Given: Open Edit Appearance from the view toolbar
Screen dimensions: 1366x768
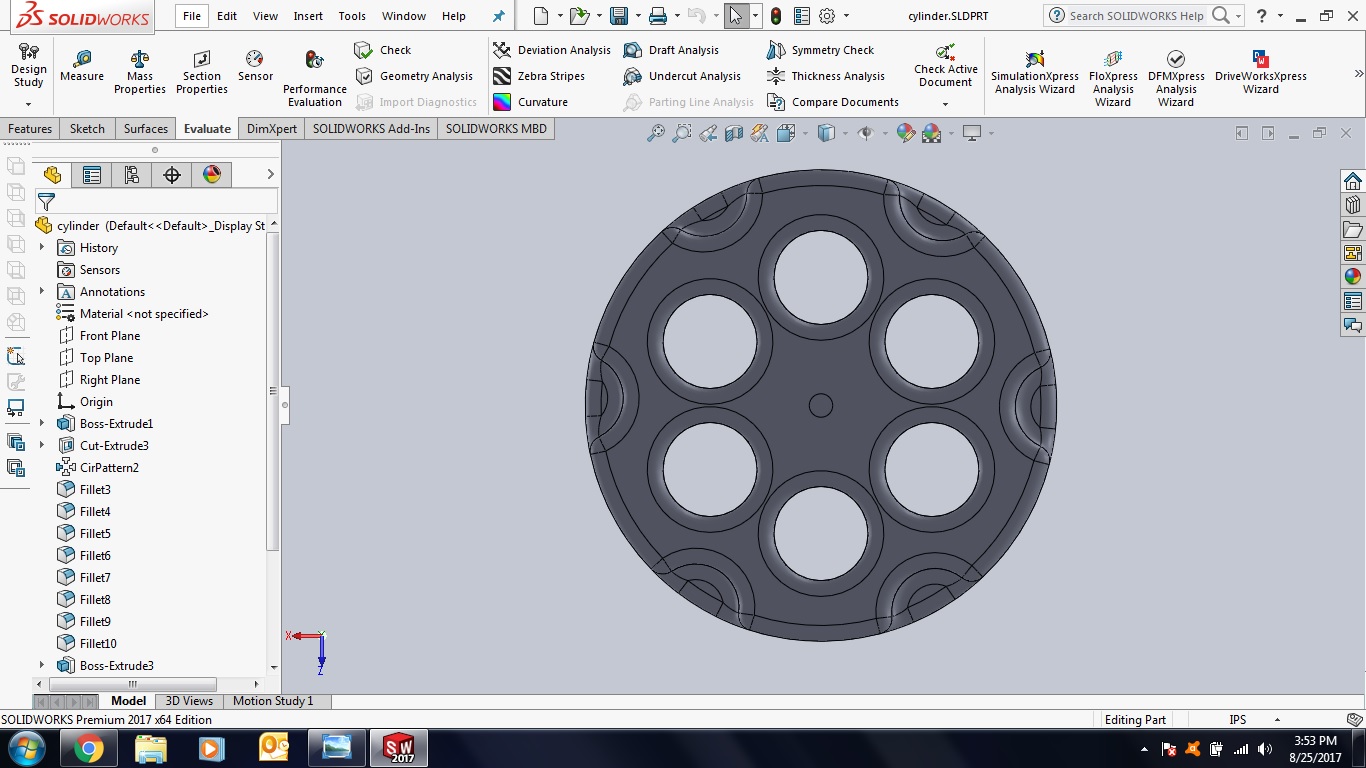Looking at the screenshot, I should [x=906, y=133].
